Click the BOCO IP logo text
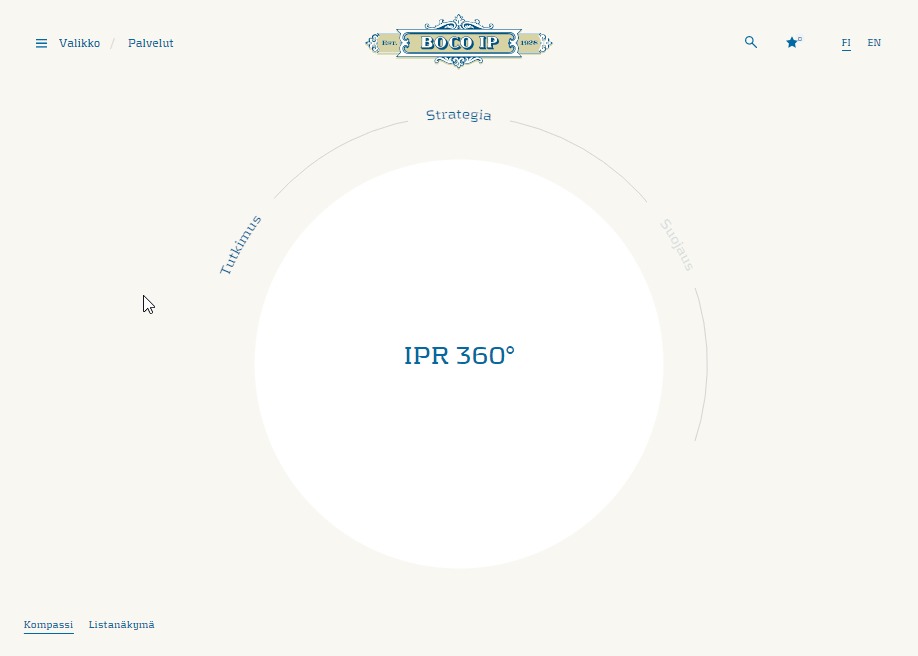 click(459, 42)
